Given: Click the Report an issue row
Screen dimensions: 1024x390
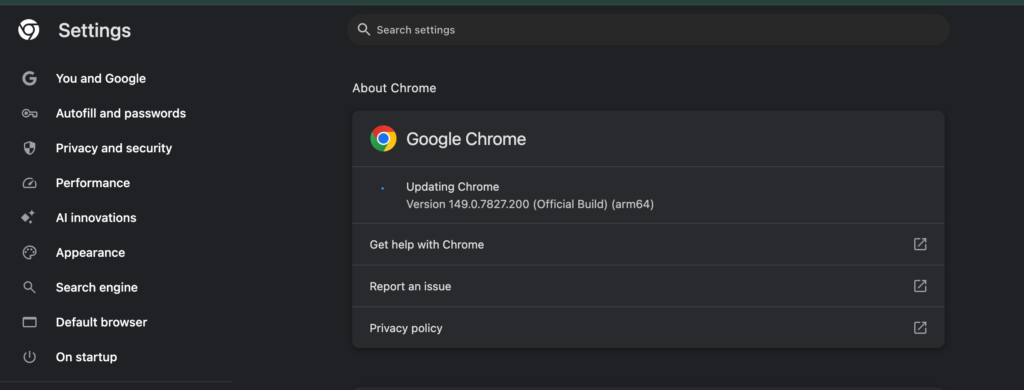Looking at the screenshot, I should (648, 286).
